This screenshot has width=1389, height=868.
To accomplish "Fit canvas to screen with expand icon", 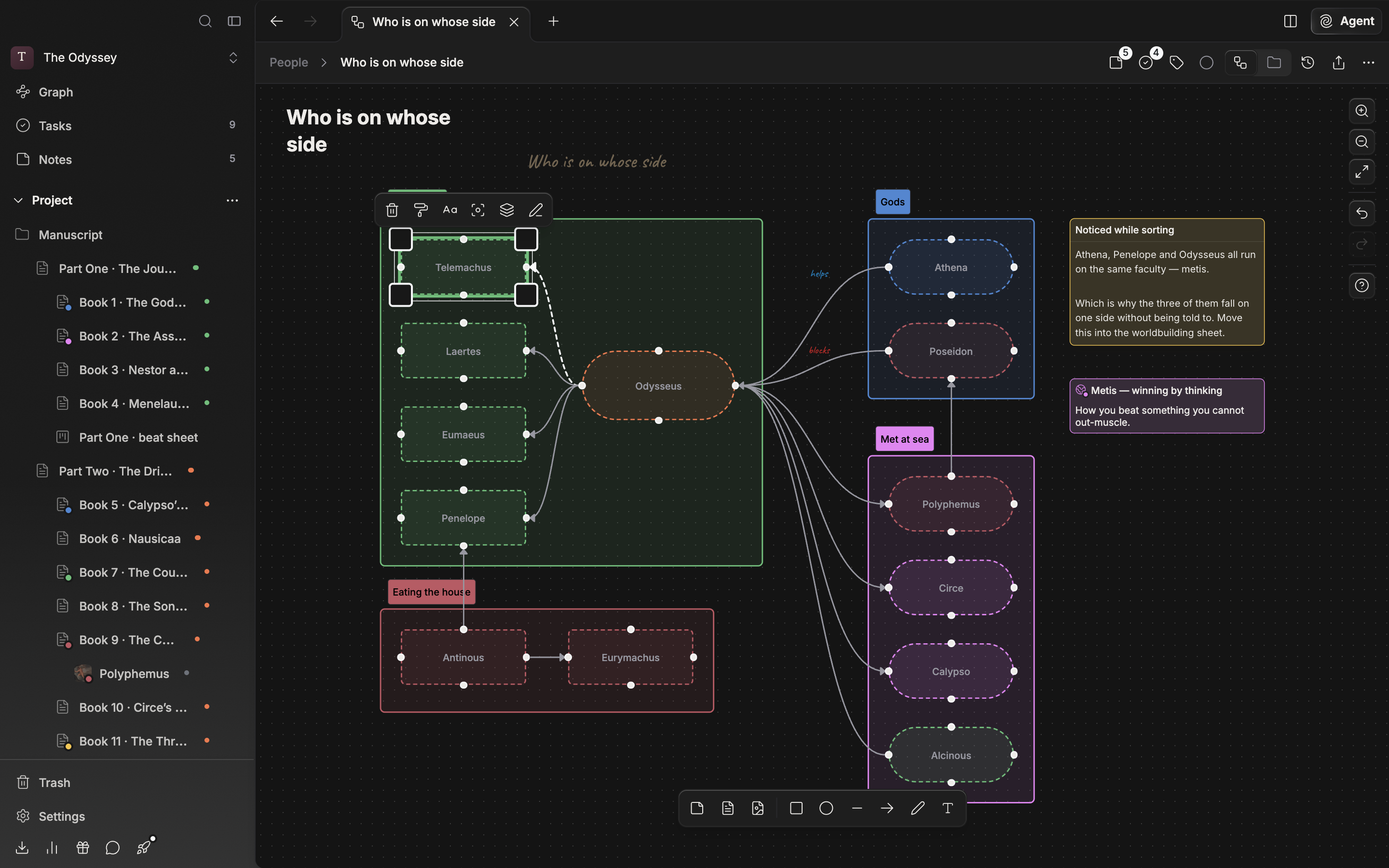I will point(1362,172).
